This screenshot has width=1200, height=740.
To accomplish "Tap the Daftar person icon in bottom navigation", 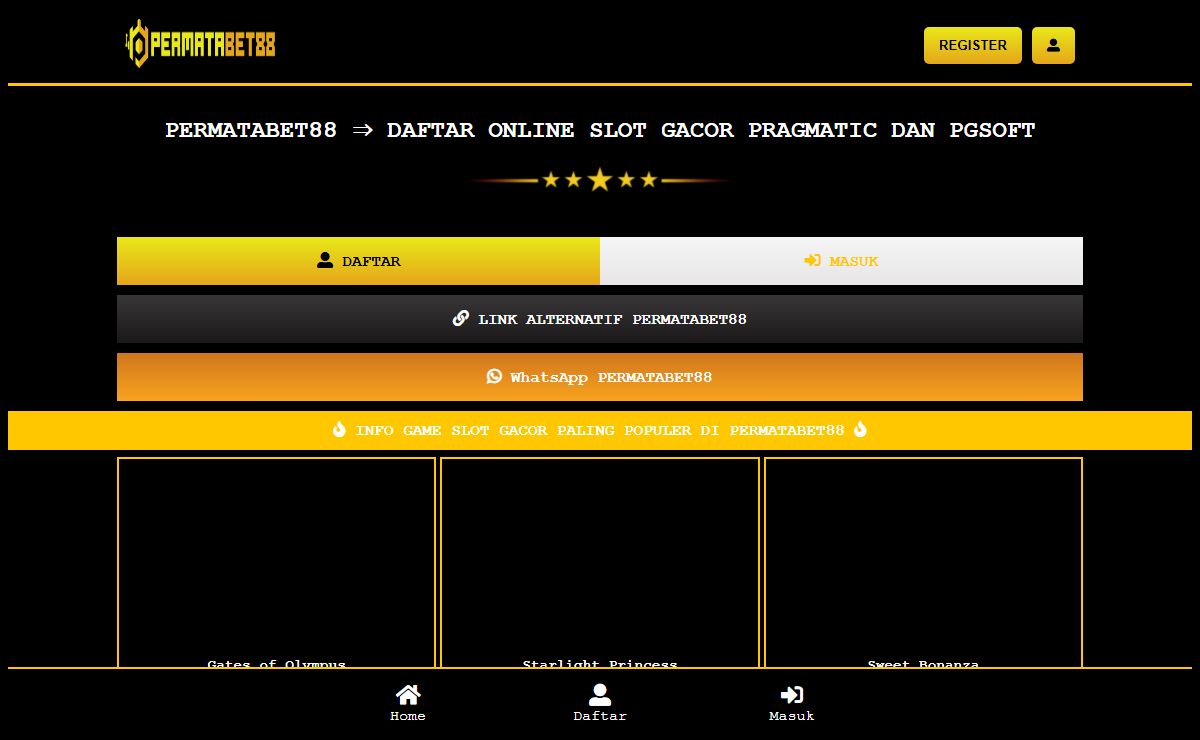I will [x=600, y=695].
